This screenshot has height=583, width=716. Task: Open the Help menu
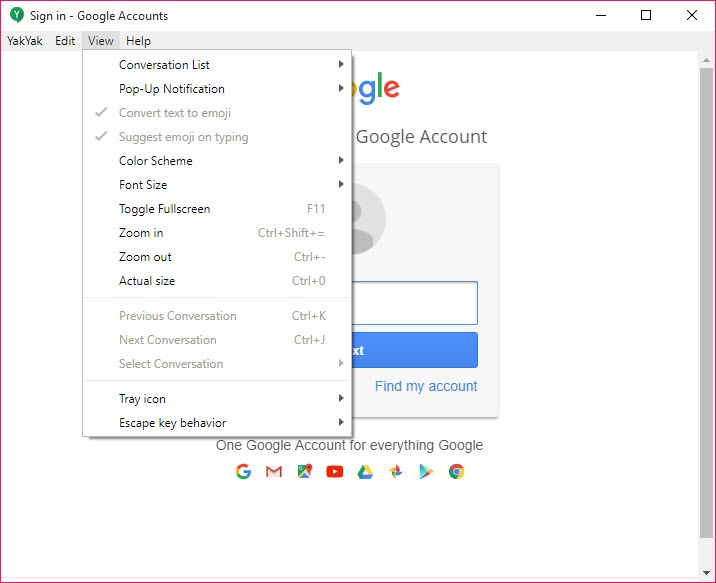[138, 41]
